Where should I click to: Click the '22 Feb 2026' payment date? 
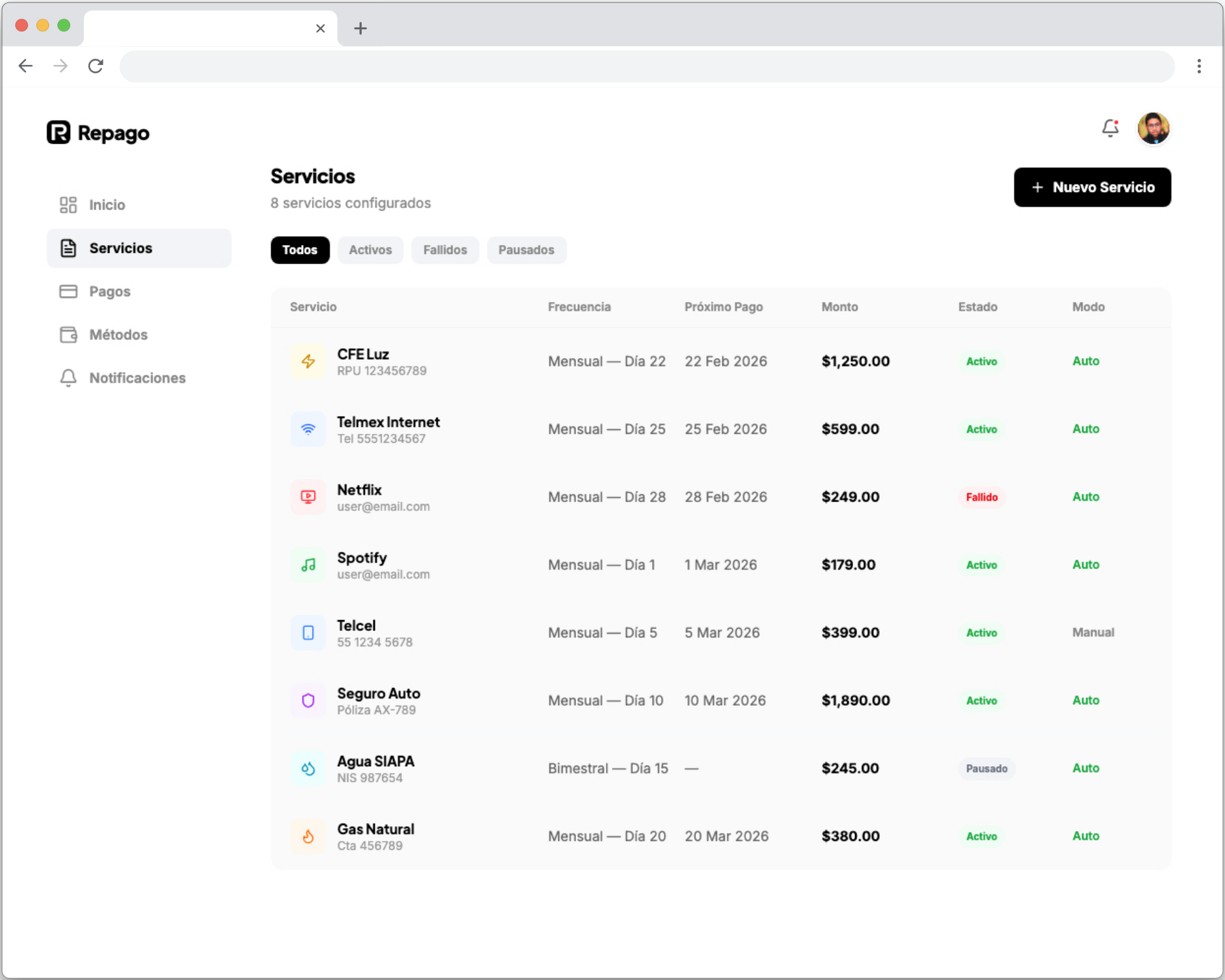[726, 361]
